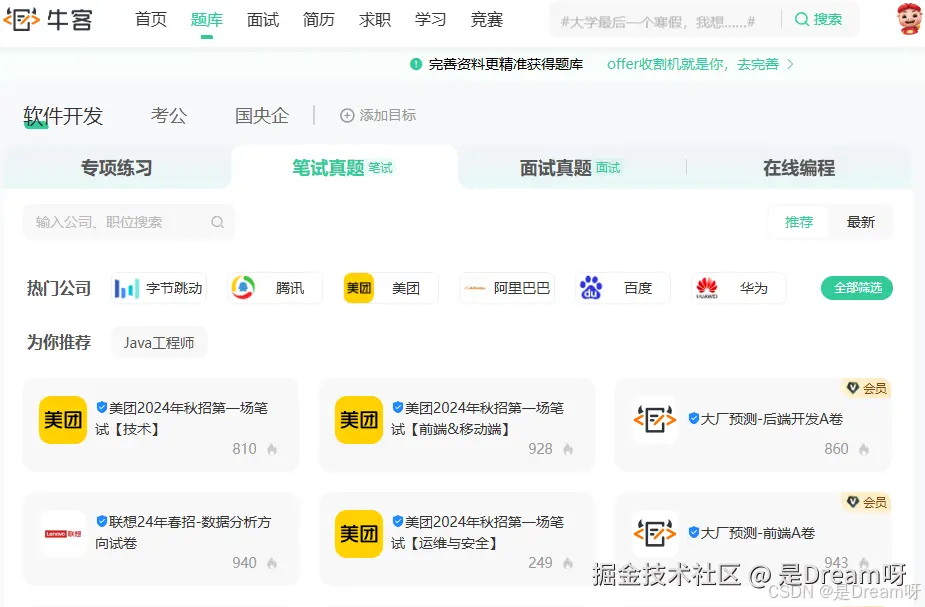The image size is (925, 607).
Task: Focus the 输入公司、职位搜索 input field
Action: tap(129, 222)
